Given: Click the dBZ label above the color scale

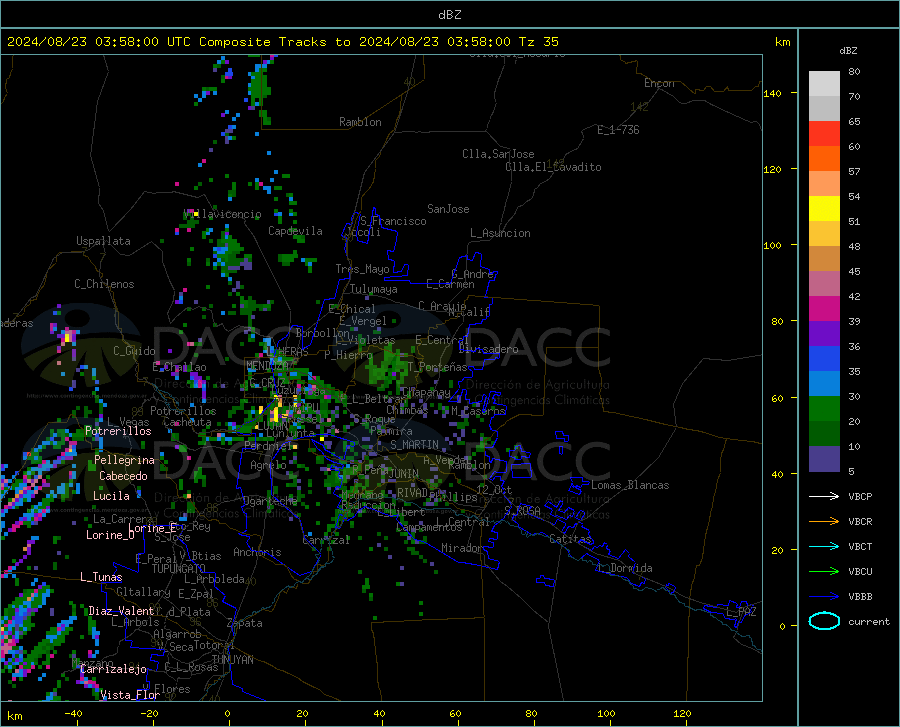Looking at the screenshot, I should click(x=848, y=50).
